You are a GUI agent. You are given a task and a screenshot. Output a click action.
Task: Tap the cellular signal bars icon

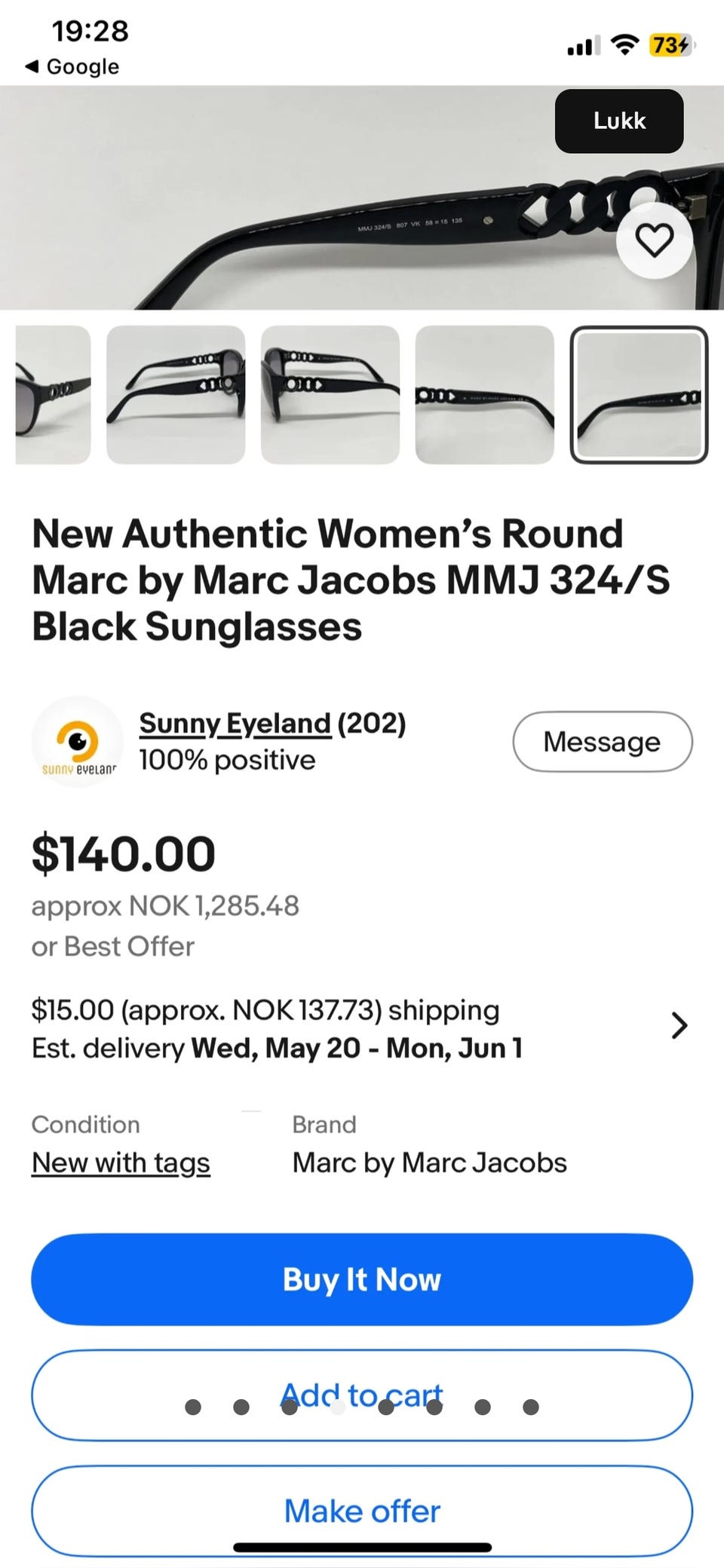pyautogui.click(x=584, y=46)
